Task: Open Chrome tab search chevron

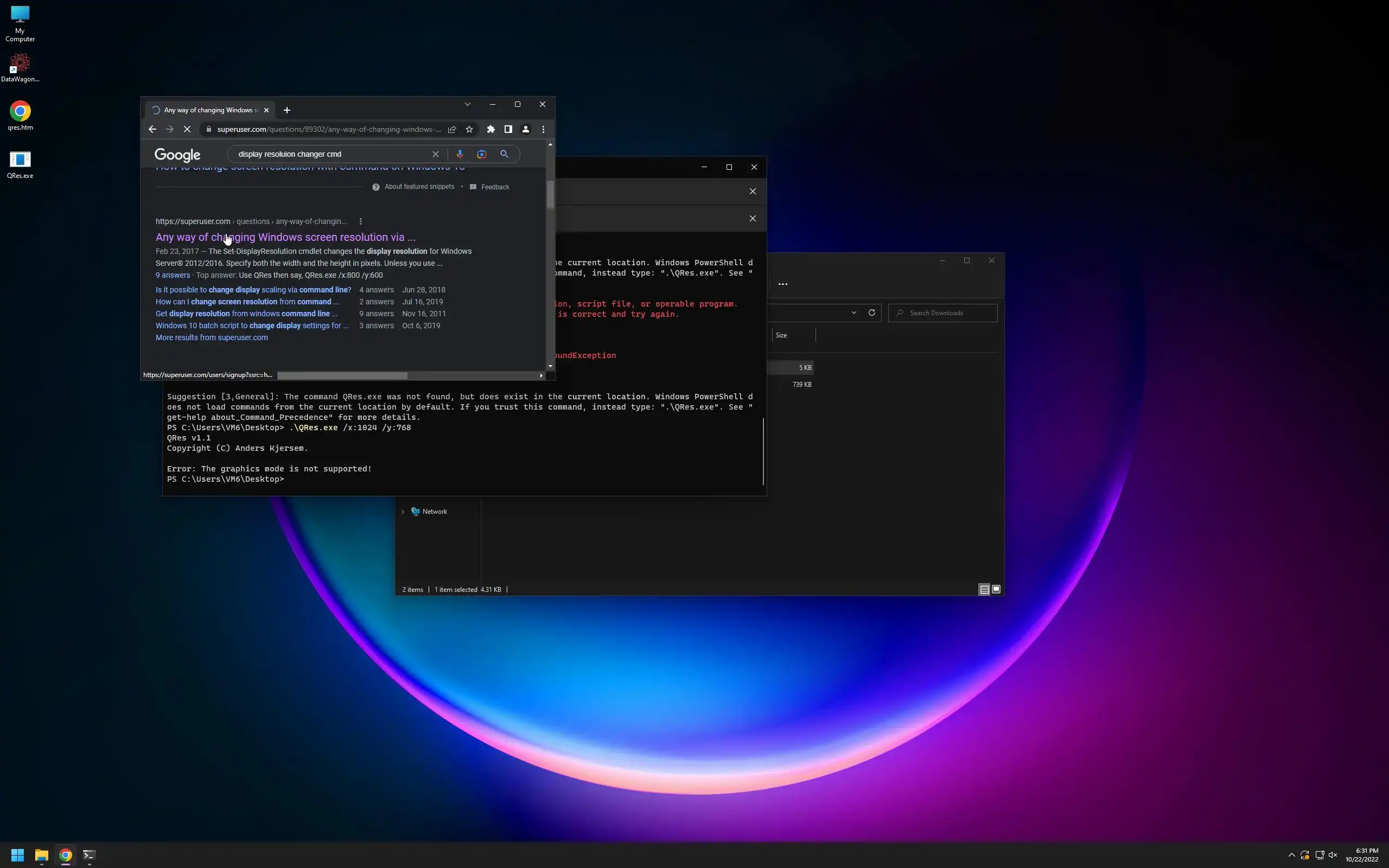Action: [x=468, y=105]
